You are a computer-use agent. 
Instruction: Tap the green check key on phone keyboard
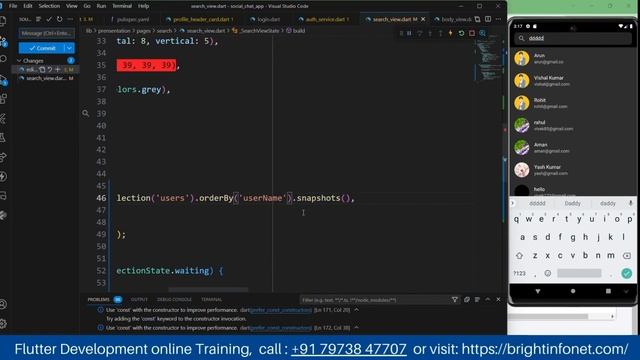click(627, 273)
